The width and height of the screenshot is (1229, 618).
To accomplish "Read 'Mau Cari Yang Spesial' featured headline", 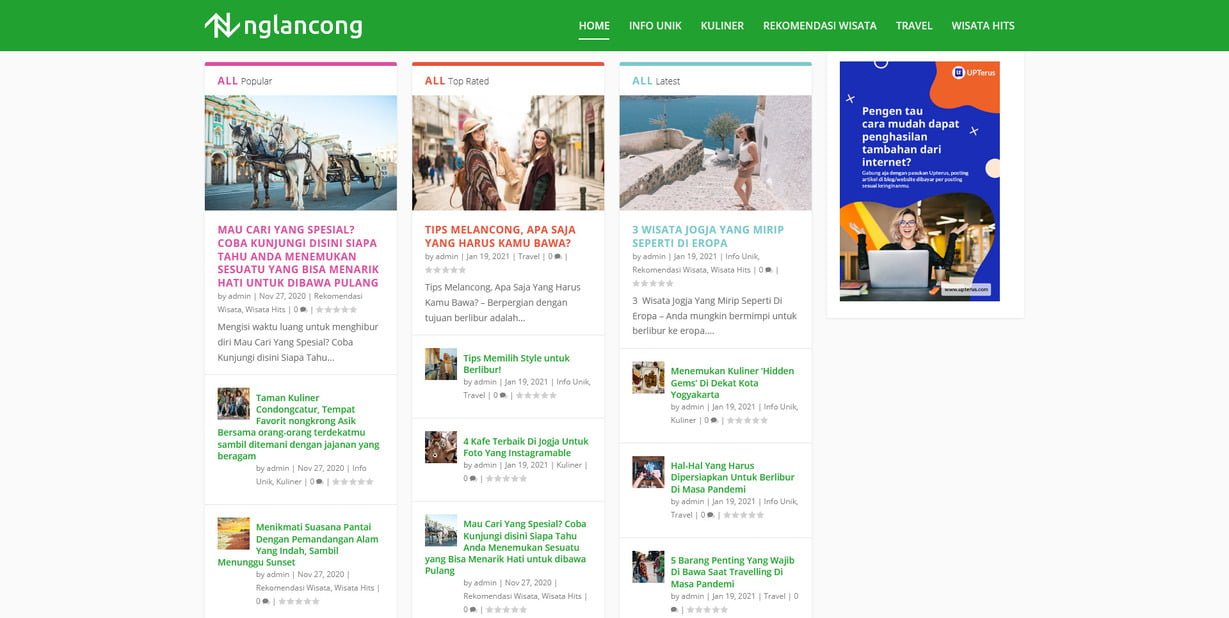I will (x=299, y=256).
